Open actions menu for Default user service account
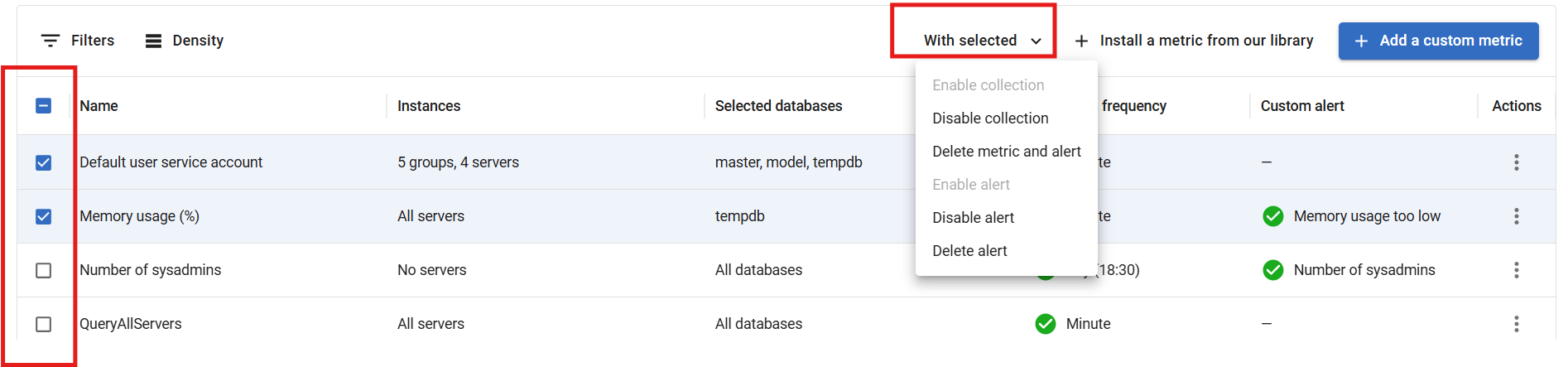 (1516, 162)
